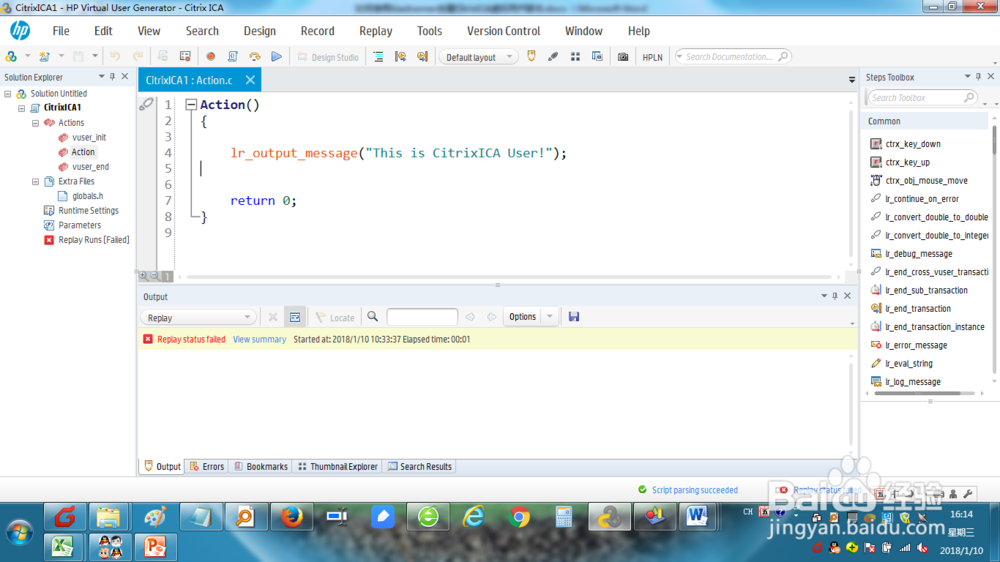
Task: Click the Output search text field
Action: (x=422, y=317)
